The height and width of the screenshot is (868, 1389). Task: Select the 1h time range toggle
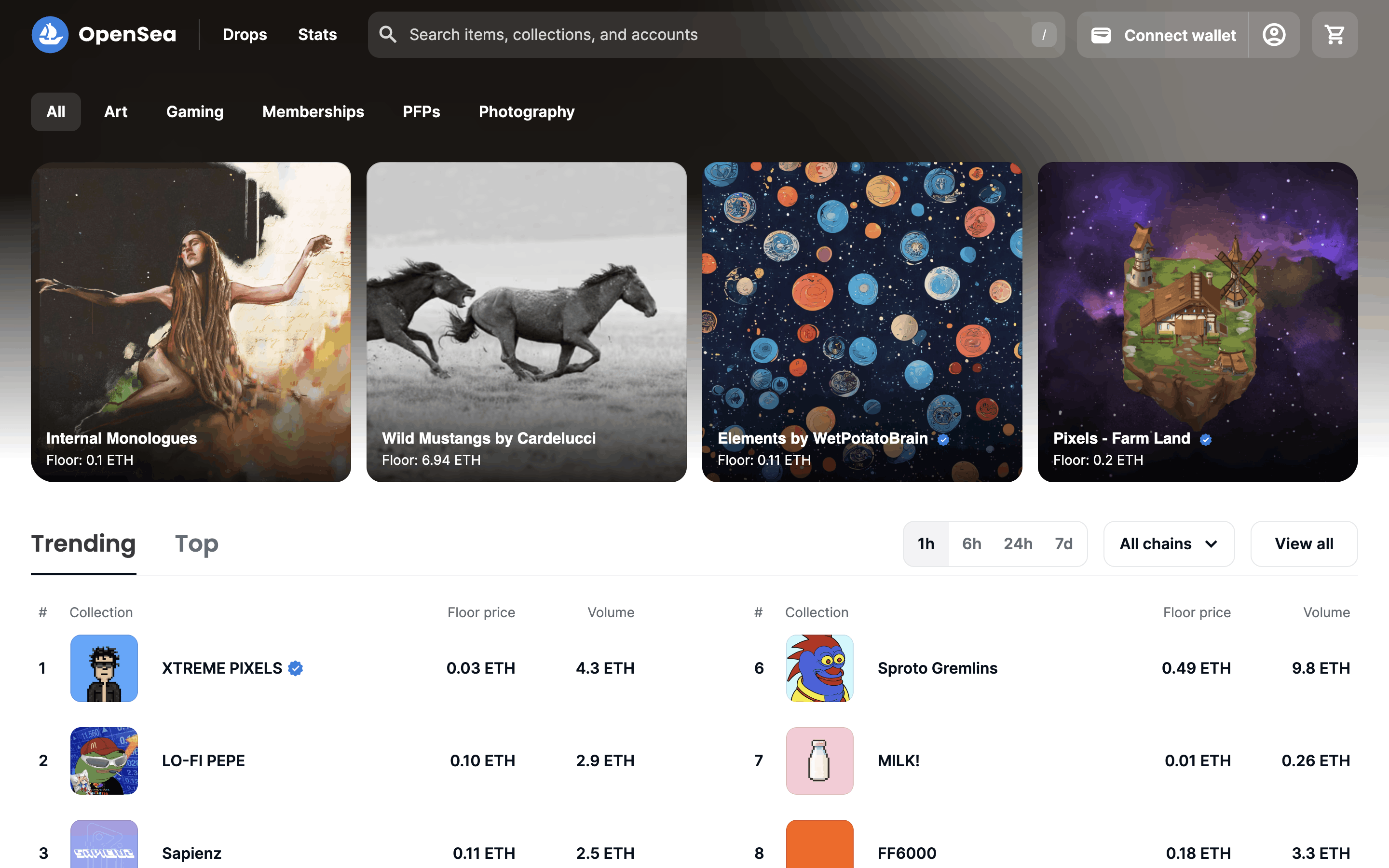(x=925, y=543)
